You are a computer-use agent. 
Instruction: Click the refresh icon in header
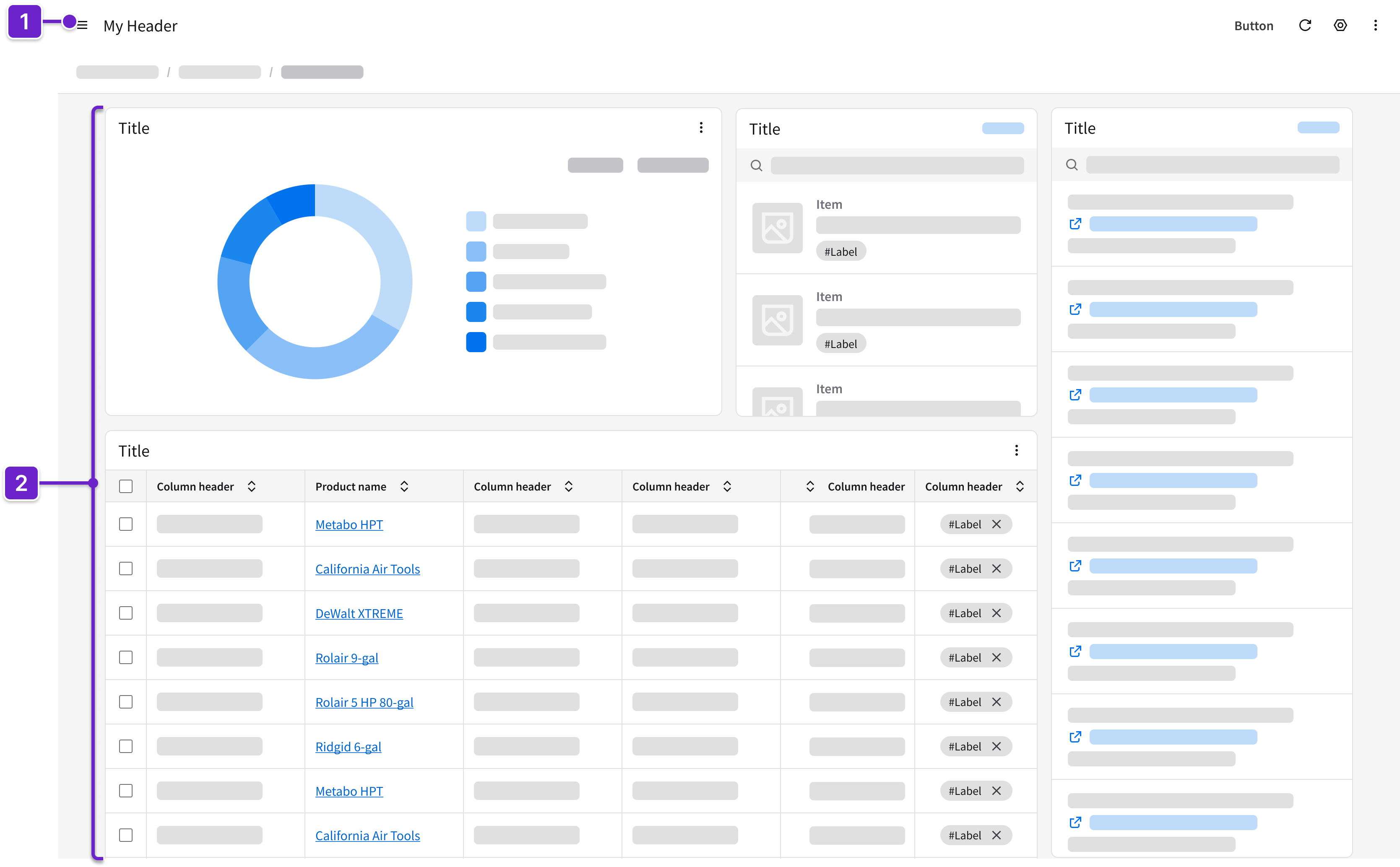coord(1305,25)
